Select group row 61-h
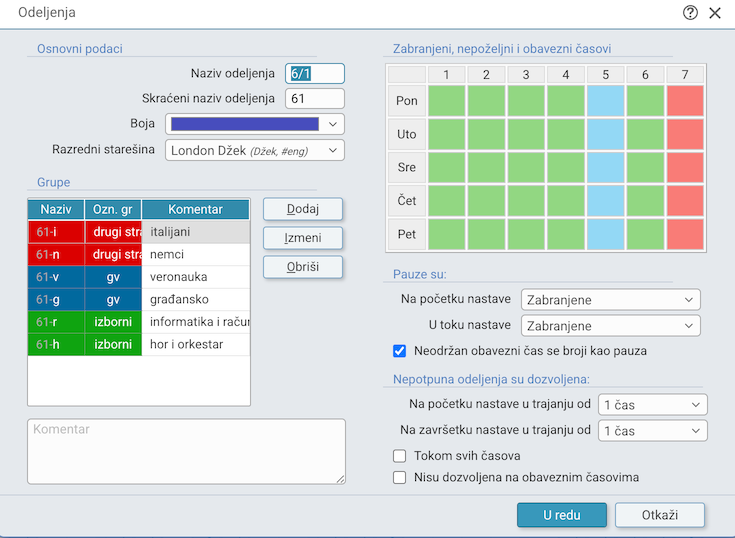Image resolution: width=735 pixels, height=538 pixels. point(139,344)
